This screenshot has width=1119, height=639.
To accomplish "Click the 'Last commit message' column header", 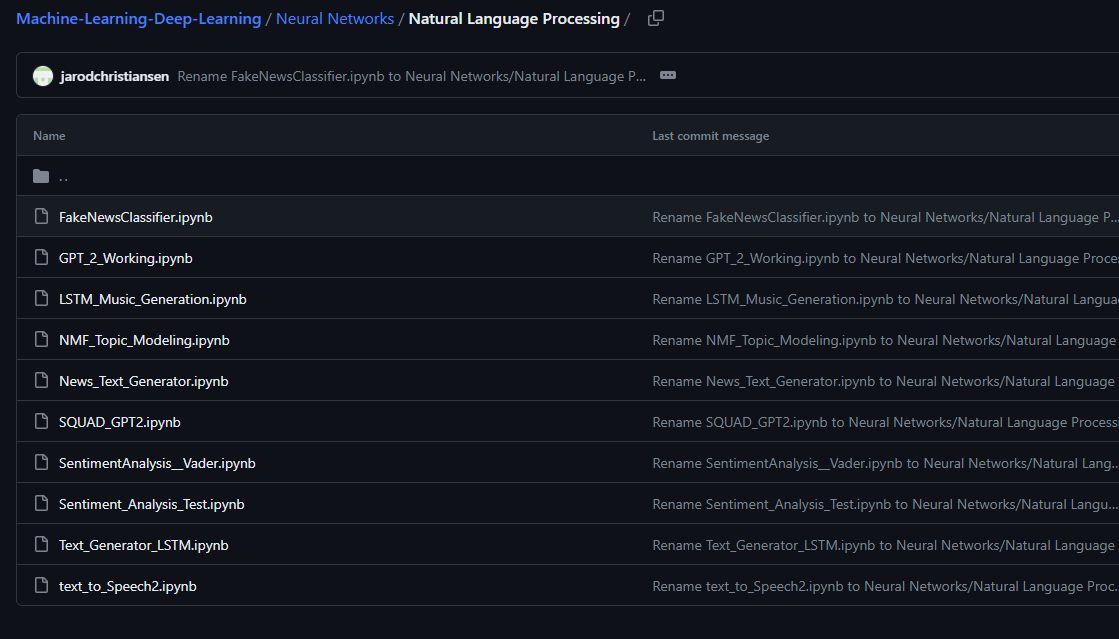I will pos(711,136).
